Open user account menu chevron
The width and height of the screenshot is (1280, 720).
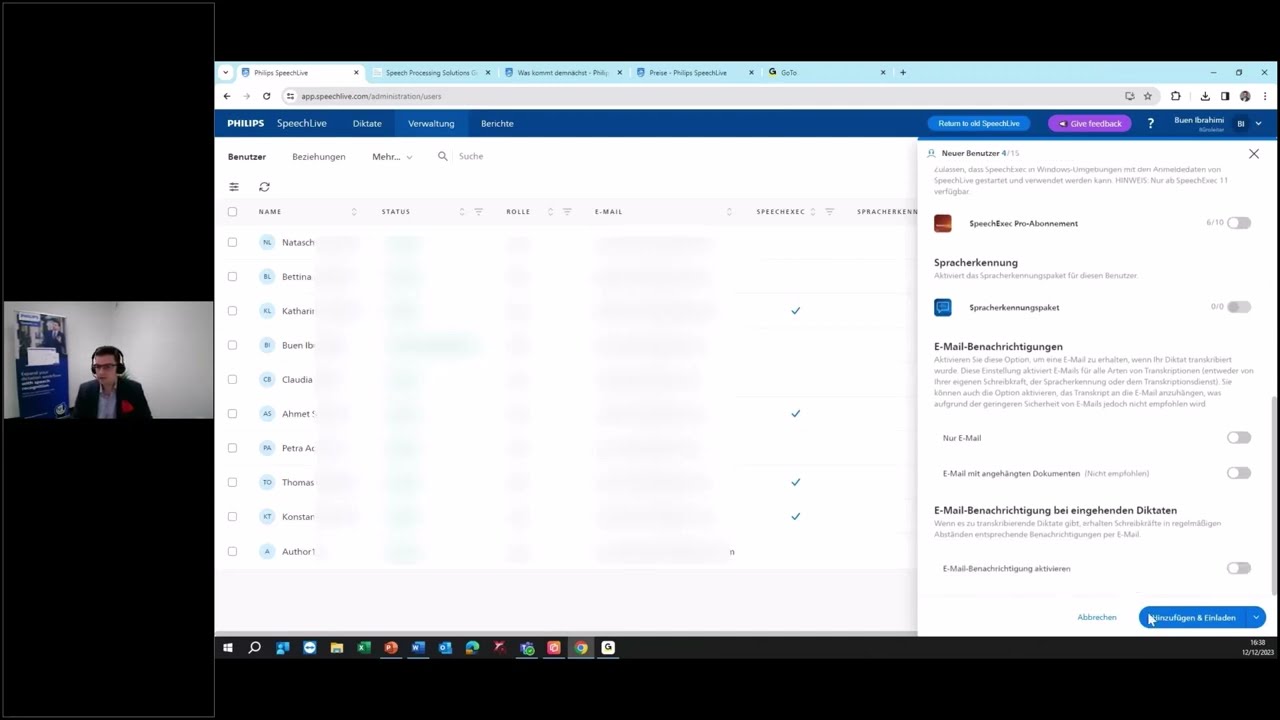pyautogui.click(x=1258, y=123)
